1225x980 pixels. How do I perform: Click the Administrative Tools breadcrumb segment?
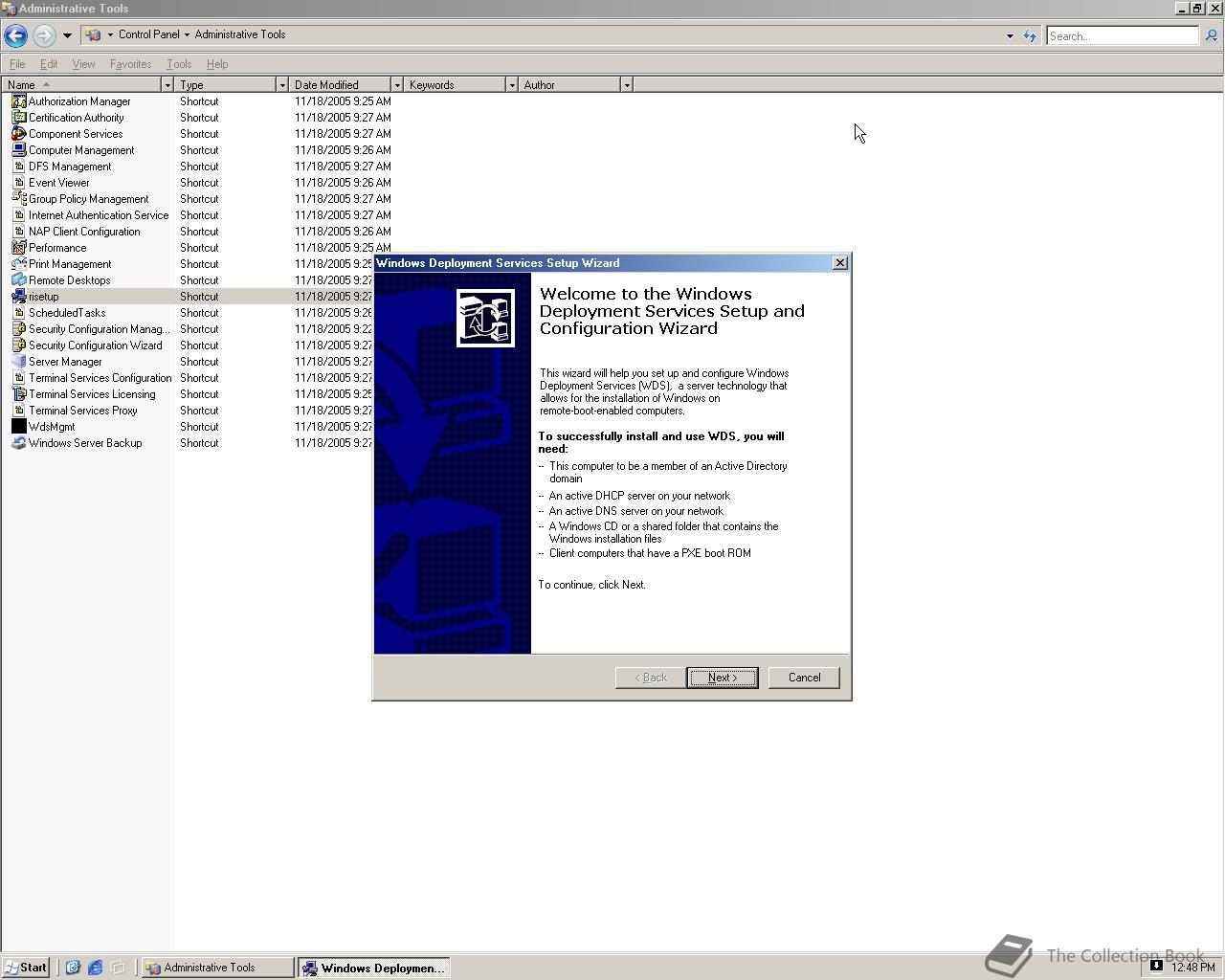(x=240, y=34)
